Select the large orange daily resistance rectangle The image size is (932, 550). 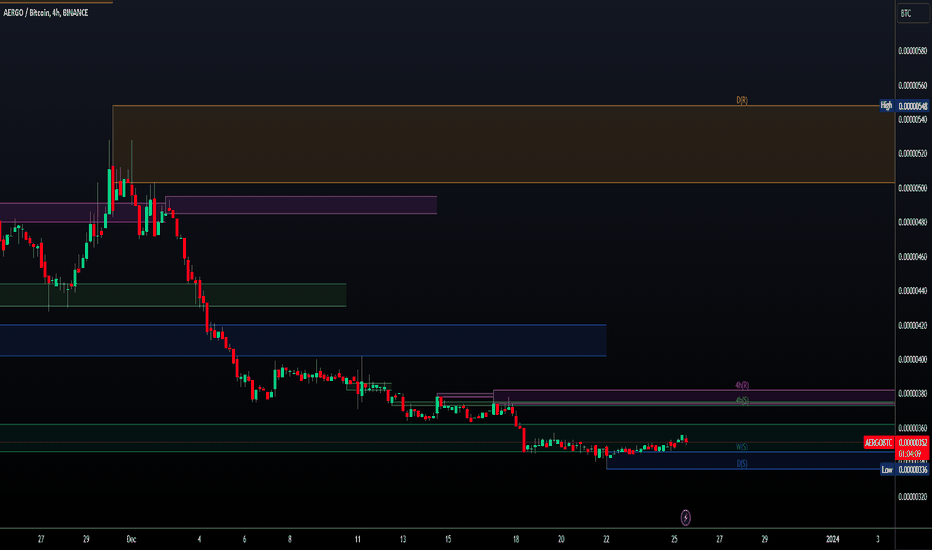tap(503, 144)
